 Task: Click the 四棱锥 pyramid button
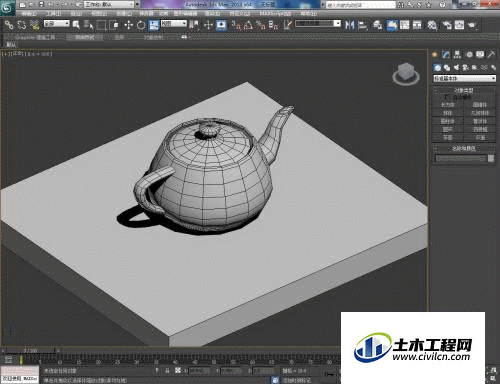coord(480,129)
